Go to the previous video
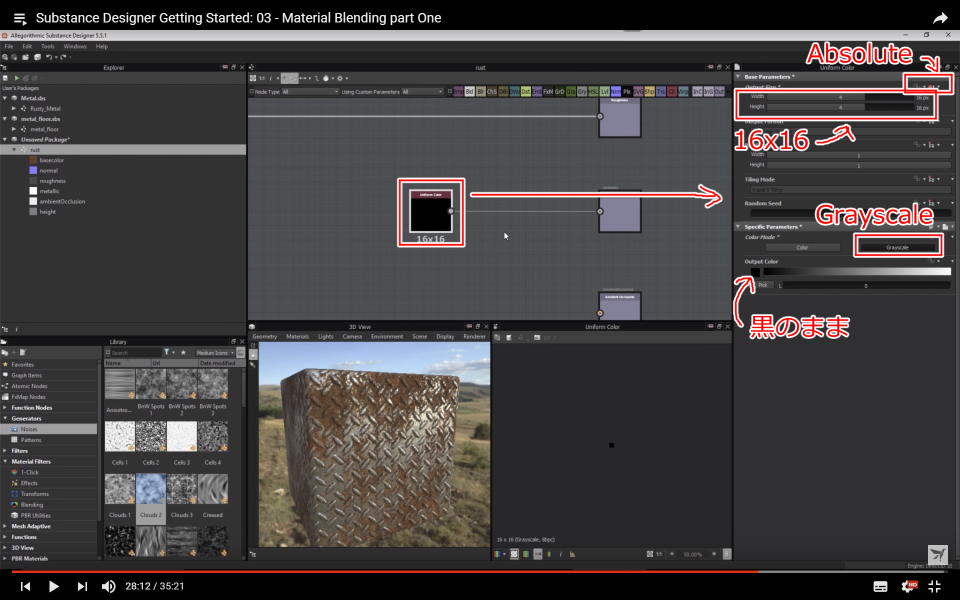Image resolution: width=960 pixels, height=600 pixels. [25, 586]
